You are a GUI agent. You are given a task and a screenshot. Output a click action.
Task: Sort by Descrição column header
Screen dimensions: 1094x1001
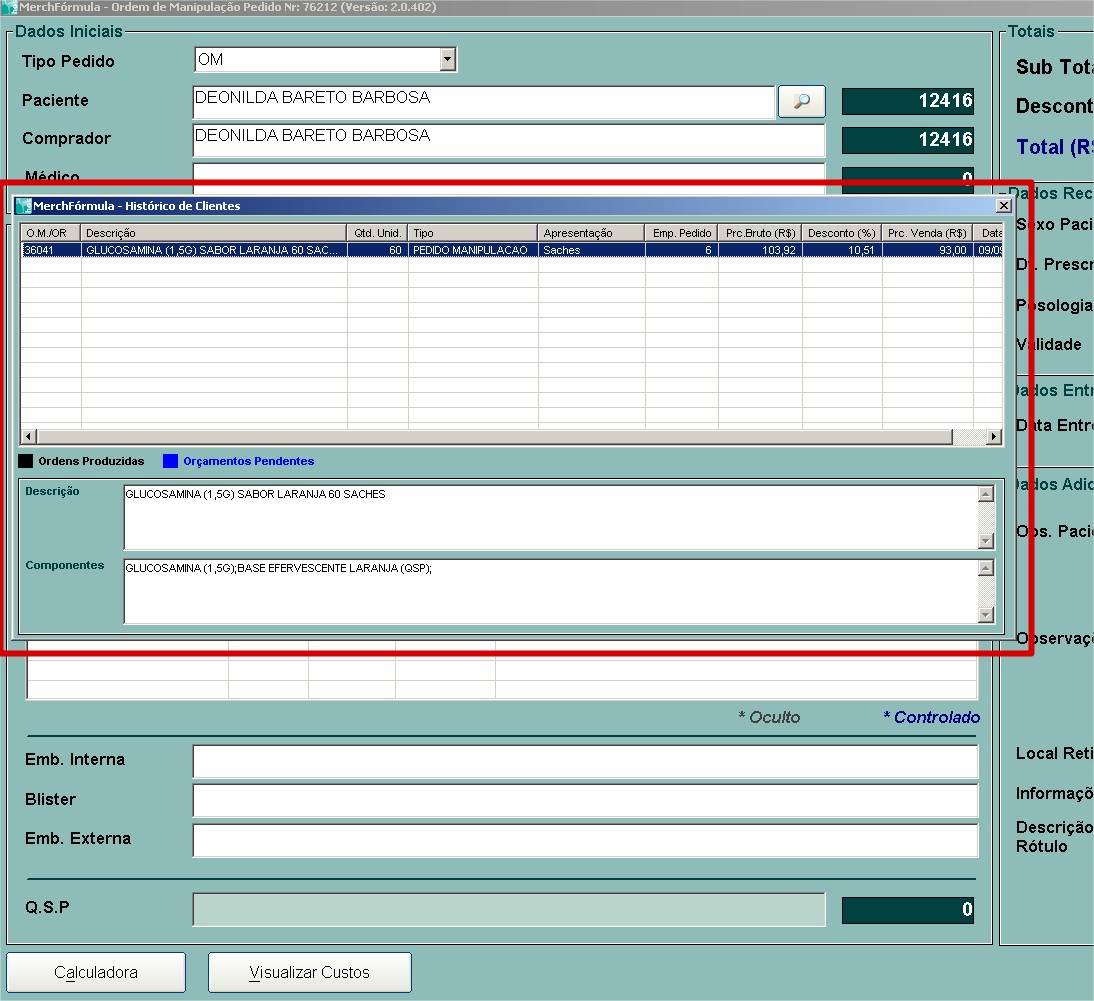click(x=213, y=233)
